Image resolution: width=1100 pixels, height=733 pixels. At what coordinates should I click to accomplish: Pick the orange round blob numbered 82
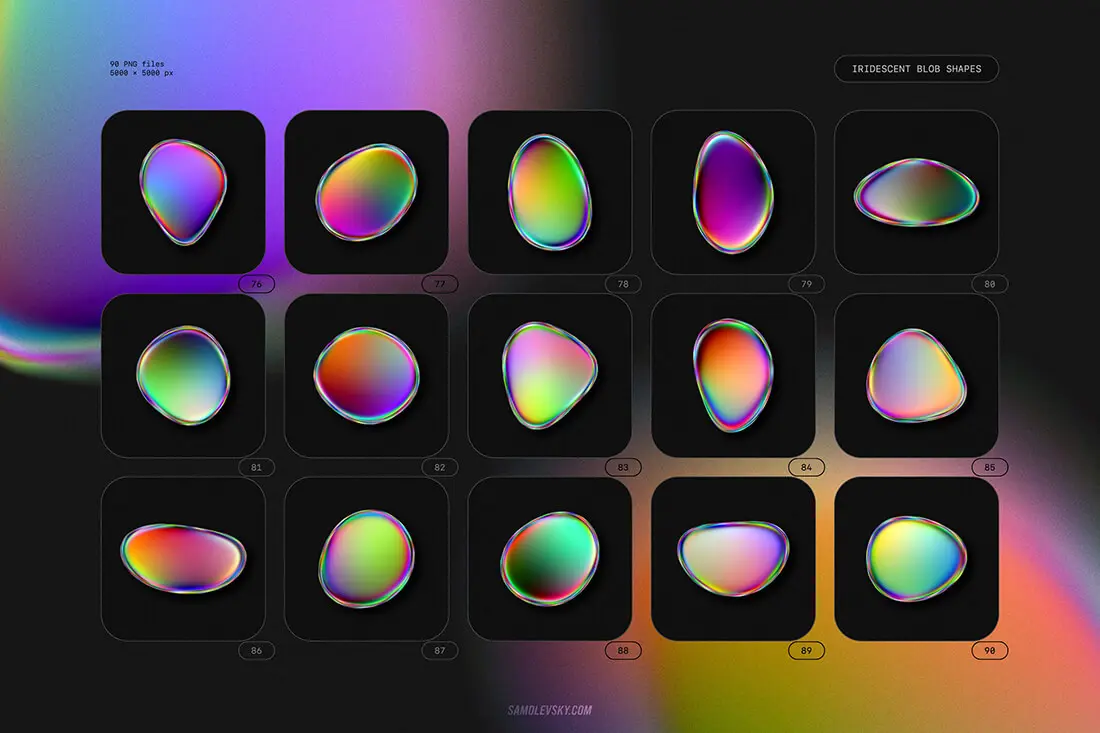click(x=366, y=375)
